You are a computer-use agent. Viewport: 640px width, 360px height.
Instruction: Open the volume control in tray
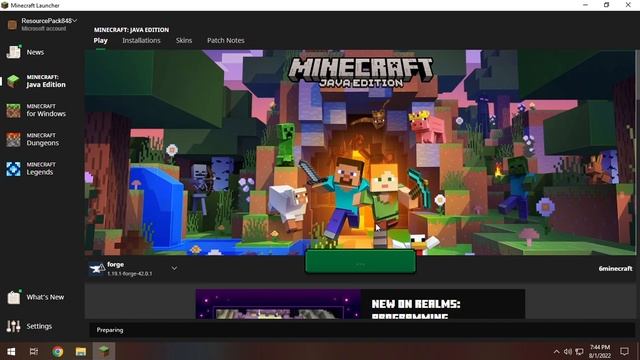tap(568, 351)
